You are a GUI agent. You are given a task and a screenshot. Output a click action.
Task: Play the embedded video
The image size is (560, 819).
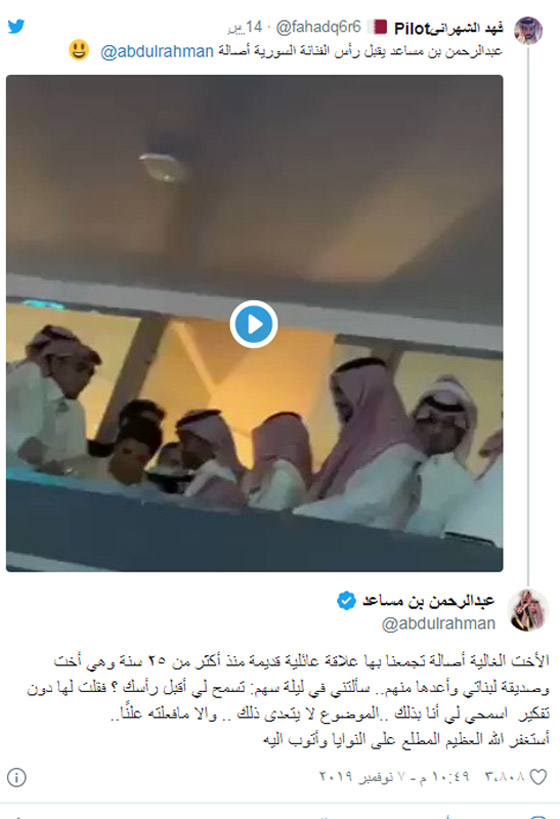click(x=254, y=324)
